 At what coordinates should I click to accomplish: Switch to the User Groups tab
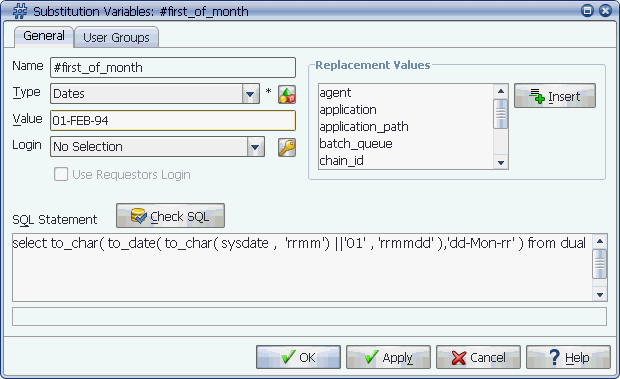tap(116, 38)
